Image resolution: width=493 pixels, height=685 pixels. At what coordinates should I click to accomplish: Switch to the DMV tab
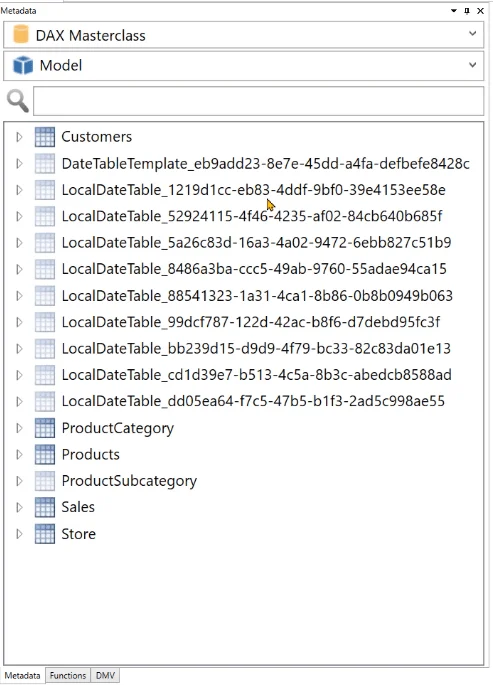(105, 675)
